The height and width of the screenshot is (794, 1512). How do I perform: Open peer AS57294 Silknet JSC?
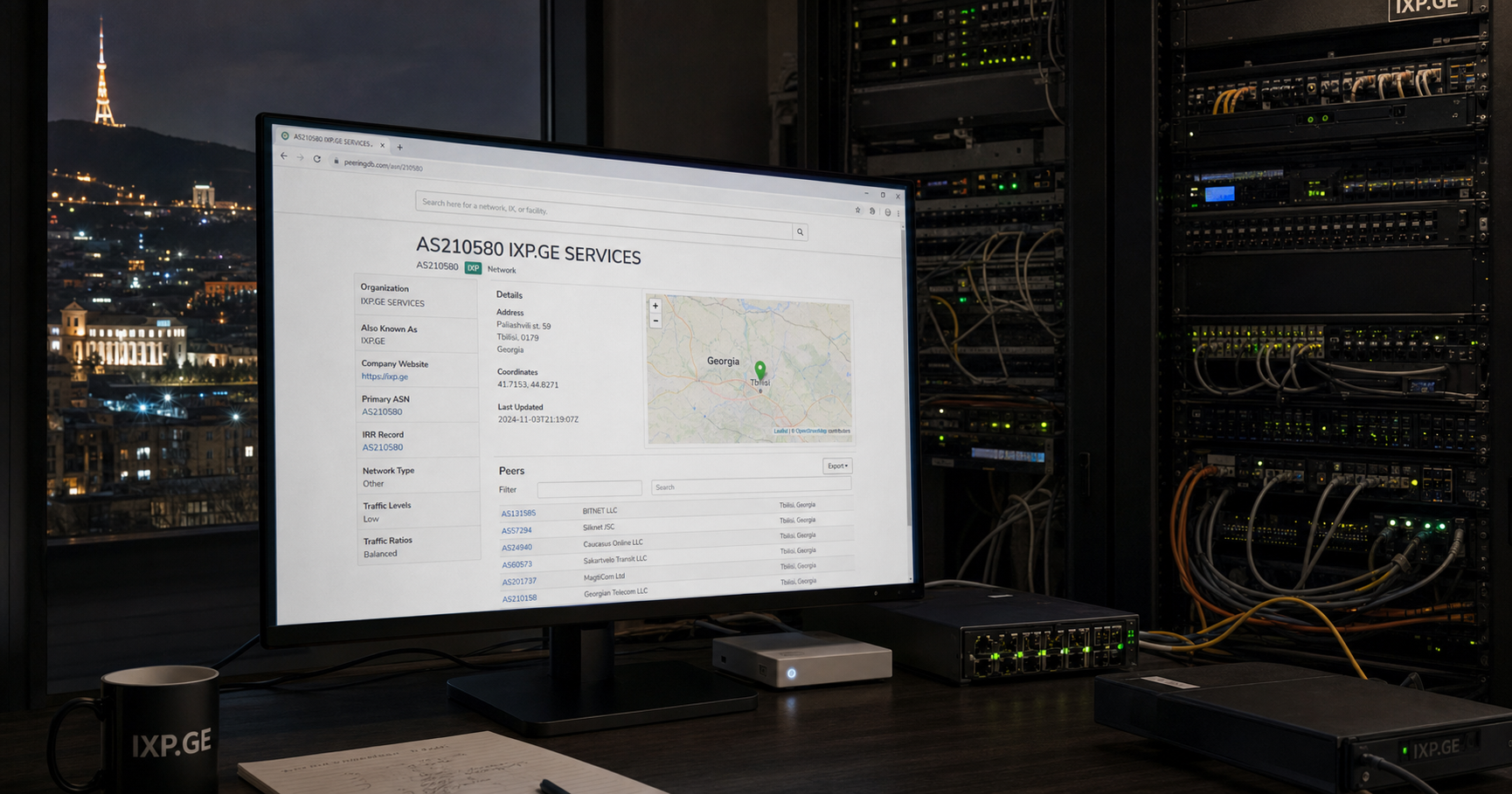tap(517, 530)
